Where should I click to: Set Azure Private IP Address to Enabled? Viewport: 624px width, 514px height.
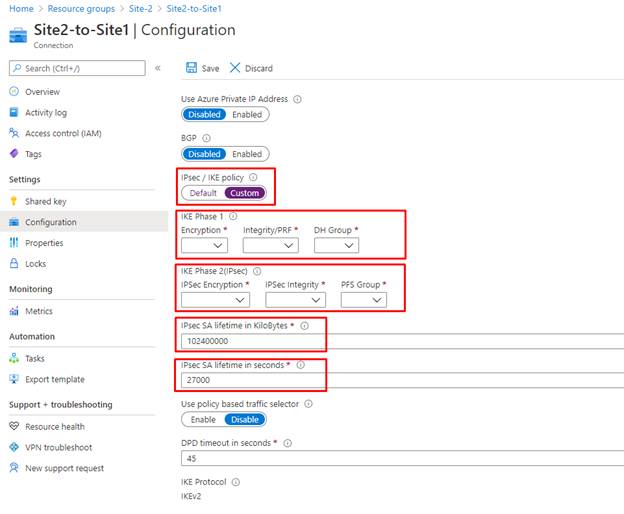click(x=247, y=115)
